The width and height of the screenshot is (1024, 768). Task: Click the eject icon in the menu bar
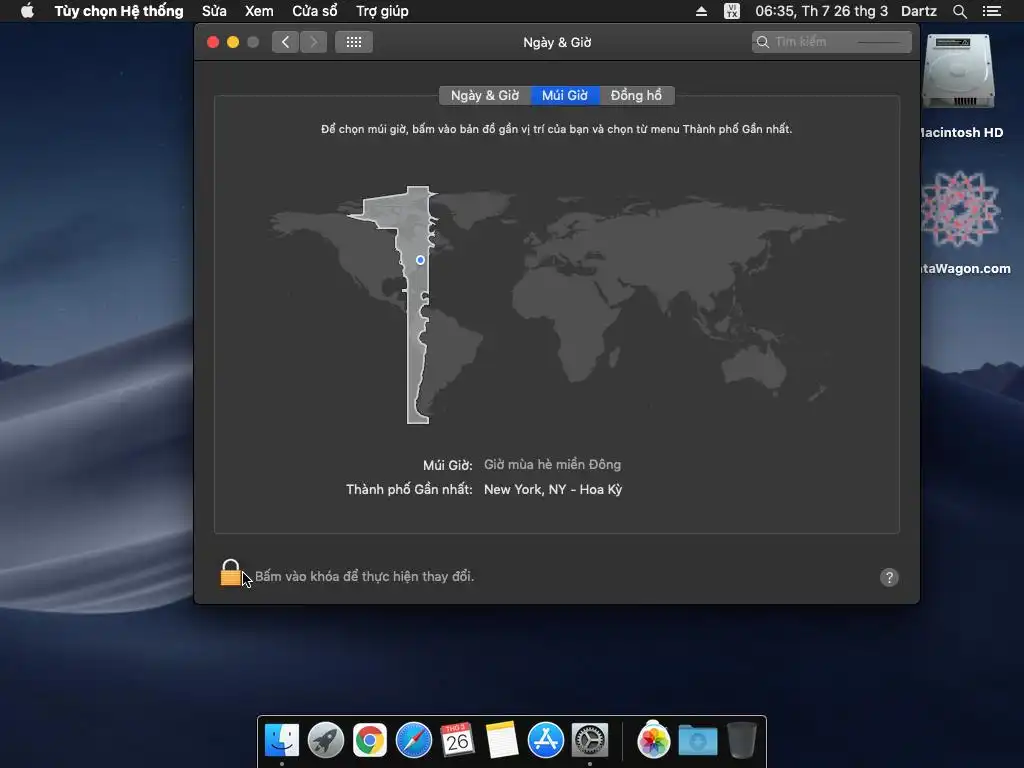coord(701,11)
